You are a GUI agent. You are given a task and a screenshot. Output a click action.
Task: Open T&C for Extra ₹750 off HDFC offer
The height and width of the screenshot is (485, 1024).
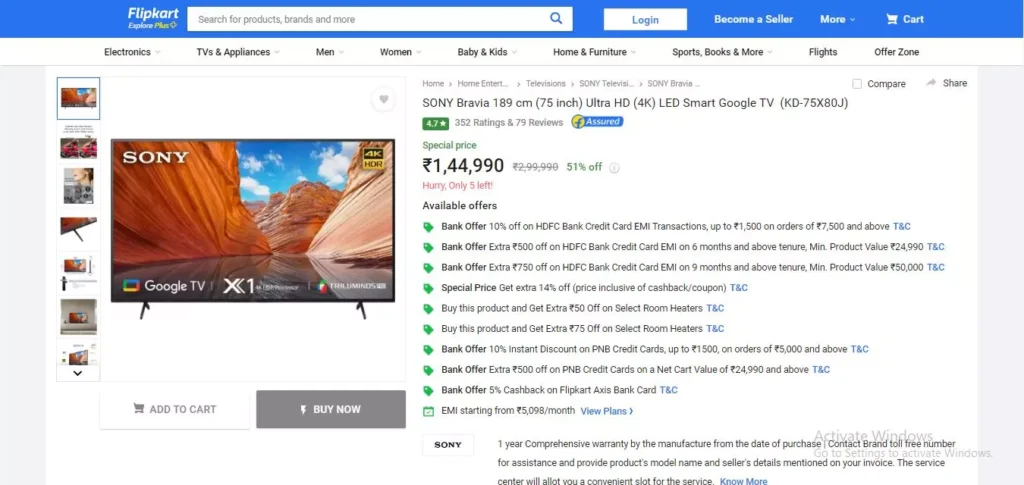coord(936,267)
